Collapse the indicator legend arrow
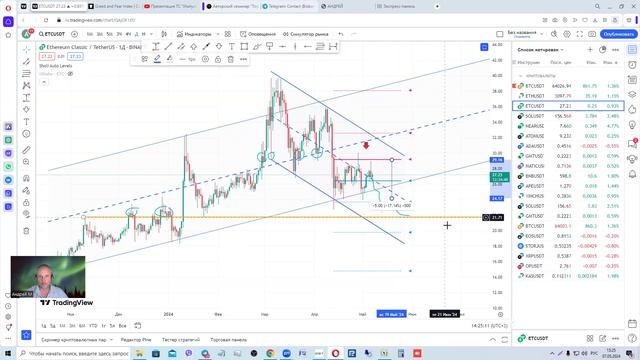 tap(44, 82)
